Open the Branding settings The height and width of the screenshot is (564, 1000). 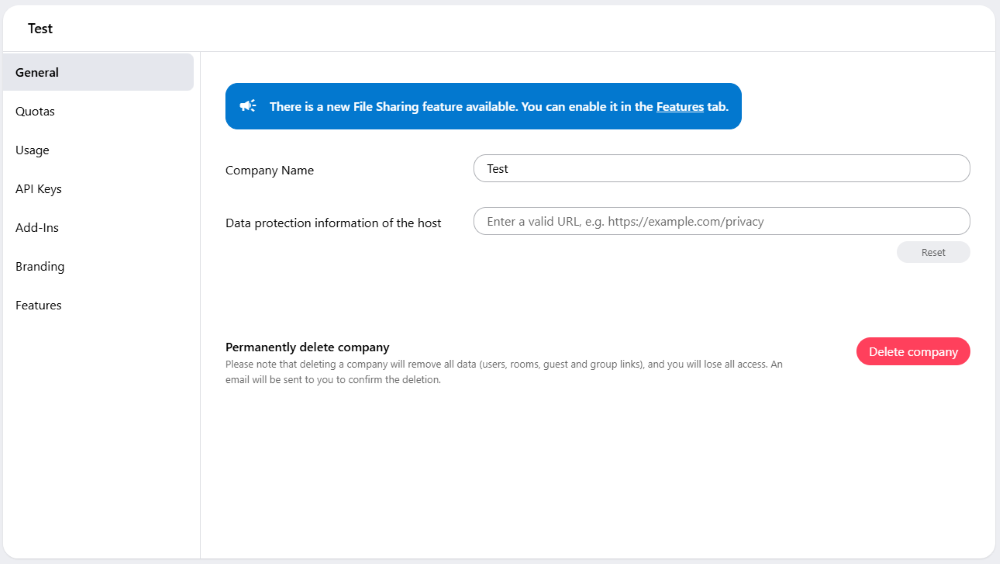coord(40,267)
